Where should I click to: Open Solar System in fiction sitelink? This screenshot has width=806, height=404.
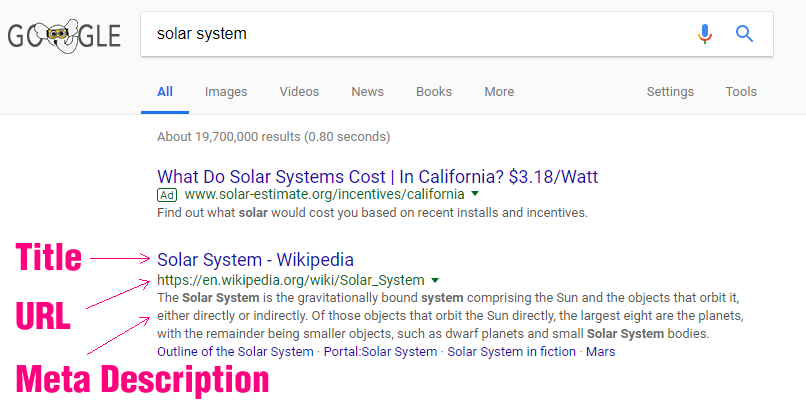[x=511, y=352]
